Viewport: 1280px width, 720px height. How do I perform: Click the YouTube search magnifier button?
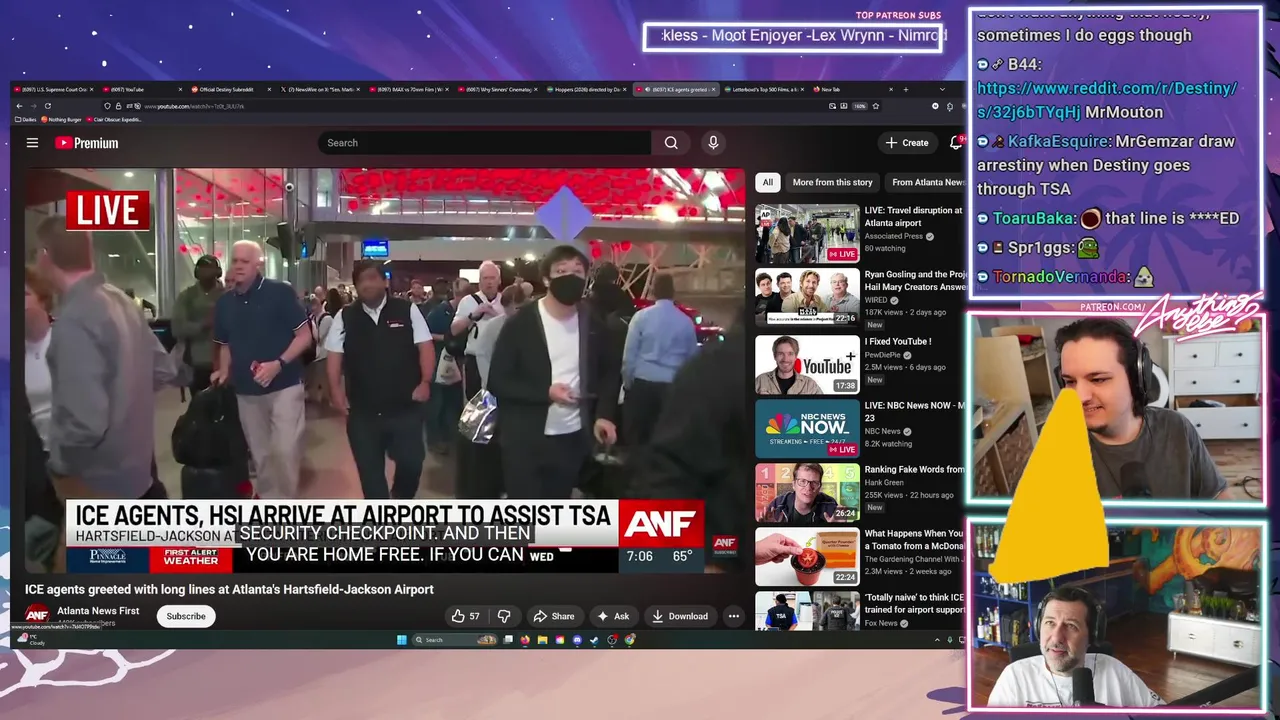tap(671, 143)
